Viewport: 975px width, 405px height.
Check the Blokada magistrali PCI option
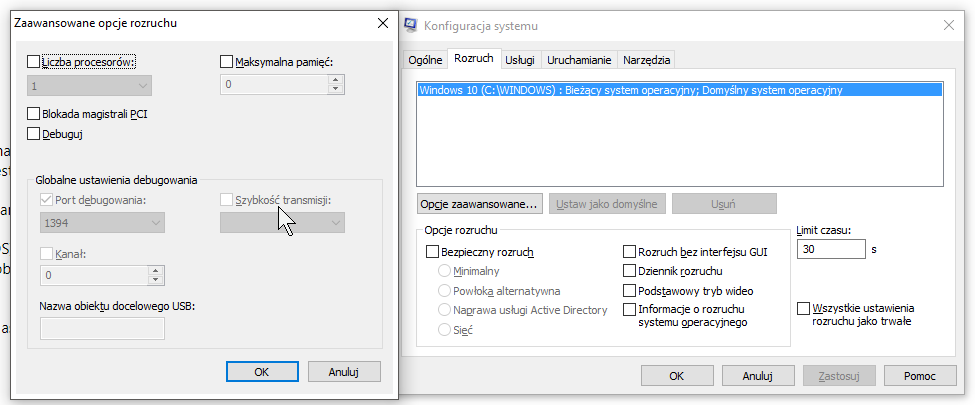[x=35, y=114]
